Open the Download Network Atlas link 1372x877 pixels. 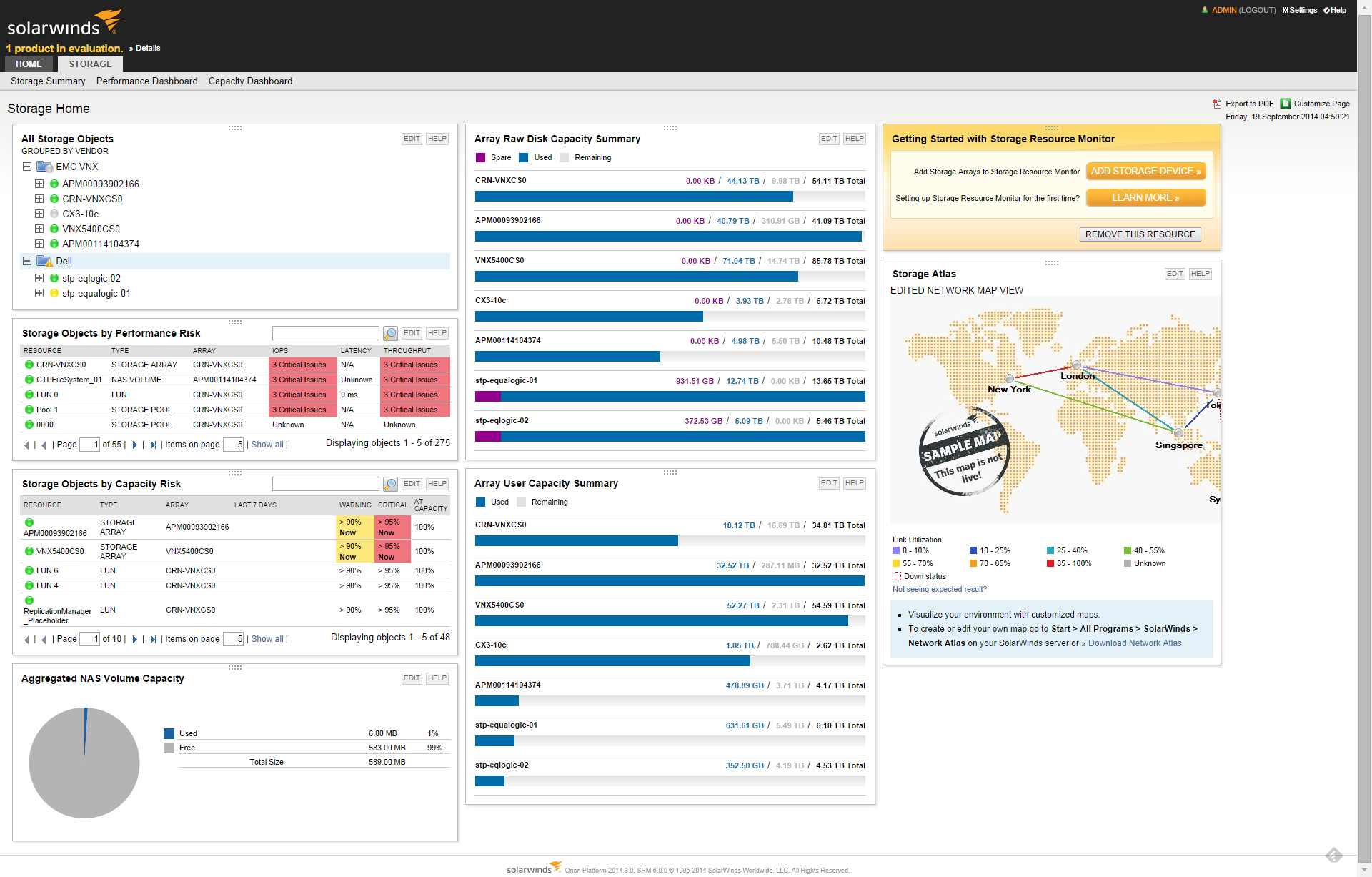point(1135,643)
